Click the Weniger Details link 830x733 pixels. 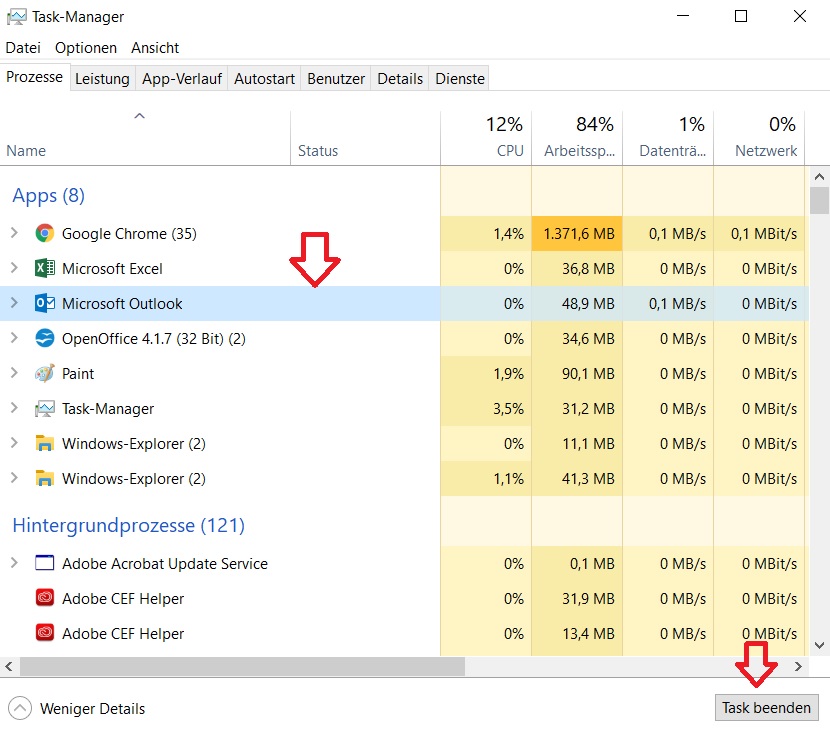(92, 709)
